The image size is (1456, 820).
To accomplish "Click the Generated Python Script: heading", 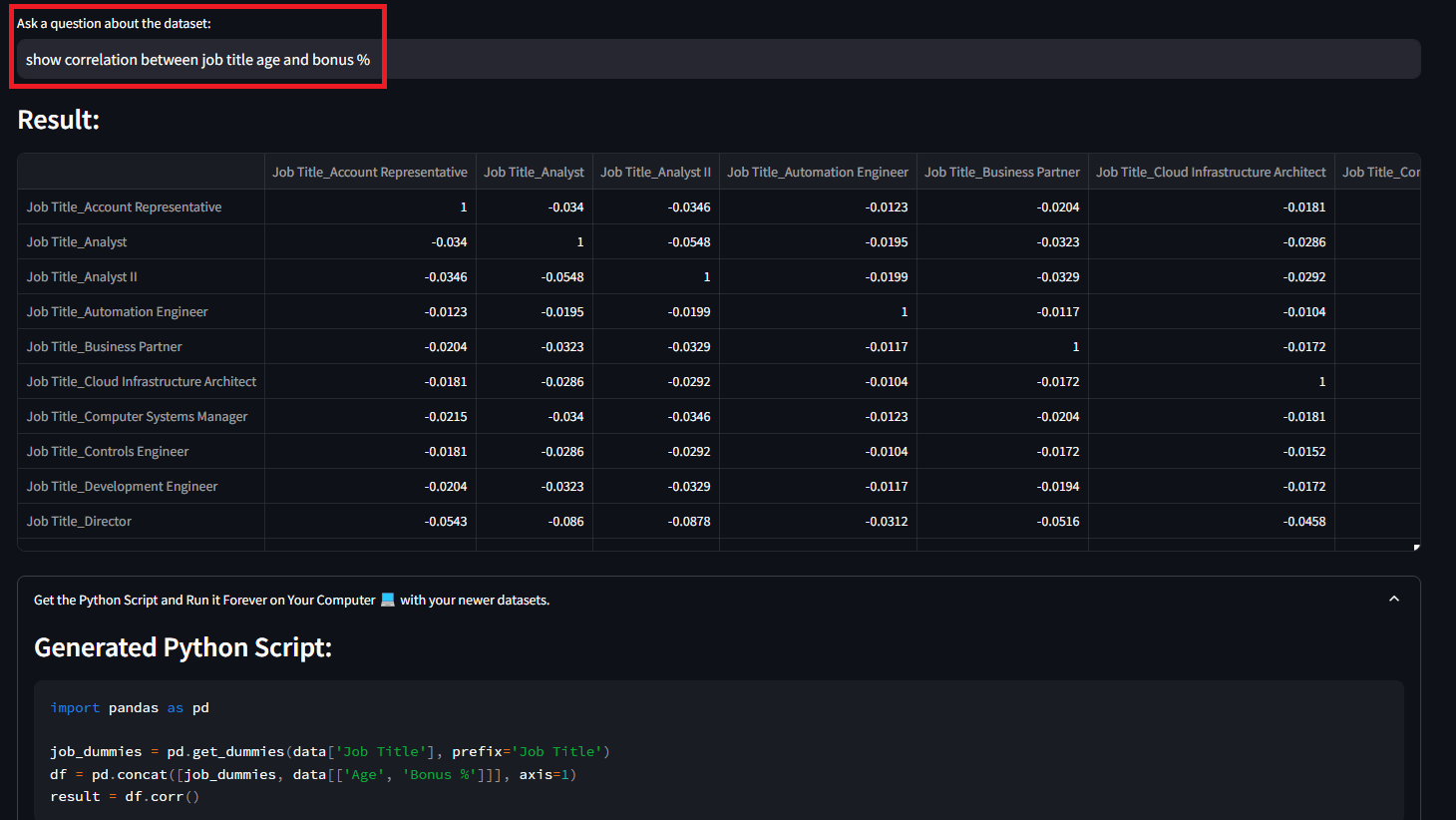I will (183, 647).
